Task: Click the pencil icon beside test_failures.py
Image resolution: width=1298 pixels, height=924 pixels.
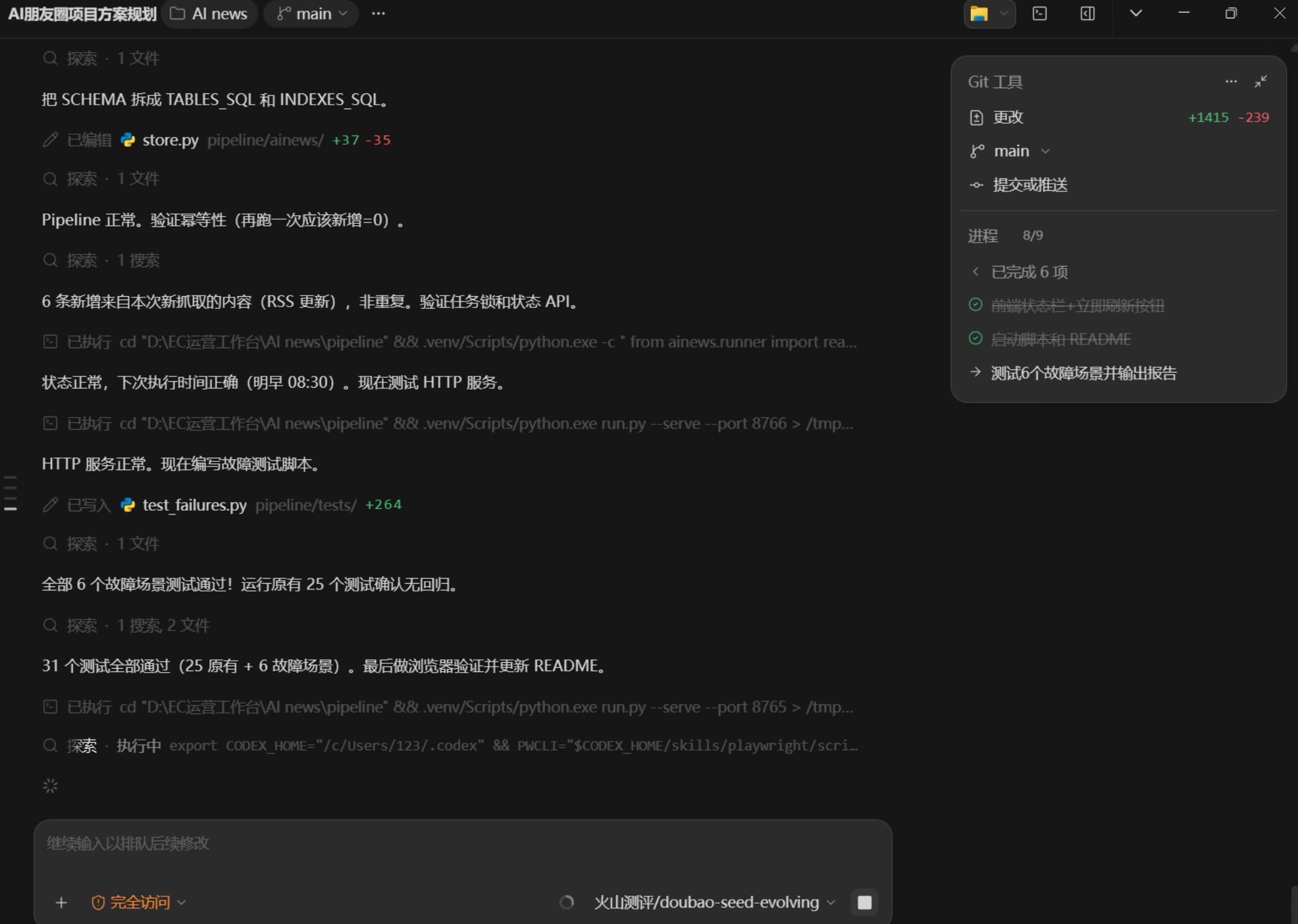Action: point(50,505)
